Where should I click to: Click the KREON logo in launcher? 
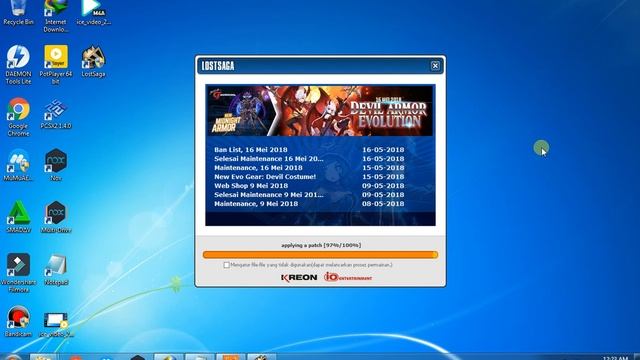click(x=299, y=278)
